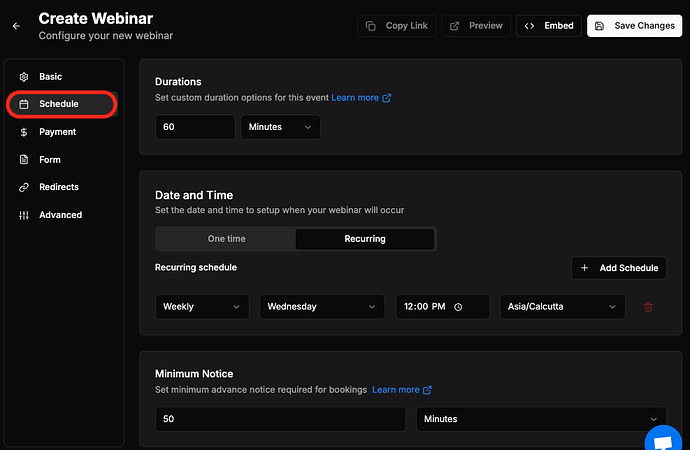Open the Advanced settings section

62,215
